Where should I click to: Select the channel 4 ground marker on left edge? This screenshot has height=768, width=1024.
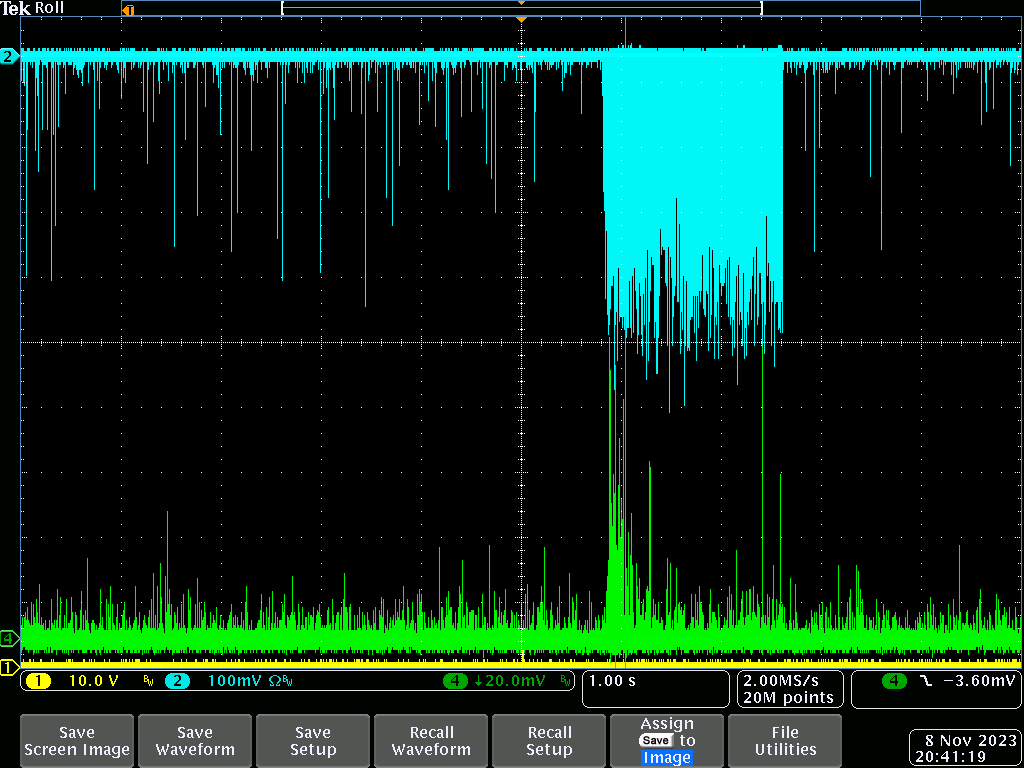point(9,638)
